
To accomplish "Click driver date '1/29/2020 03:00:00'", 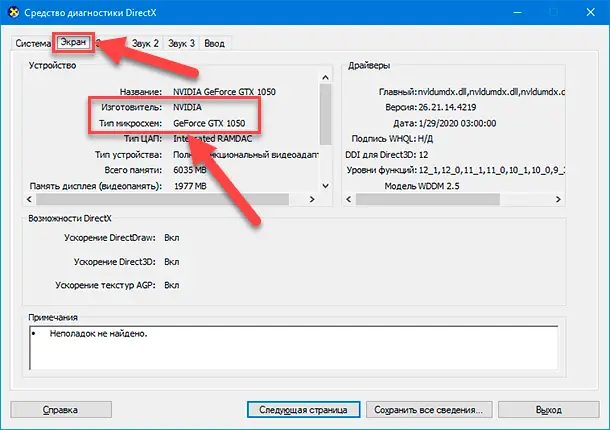I will point(457,123).
